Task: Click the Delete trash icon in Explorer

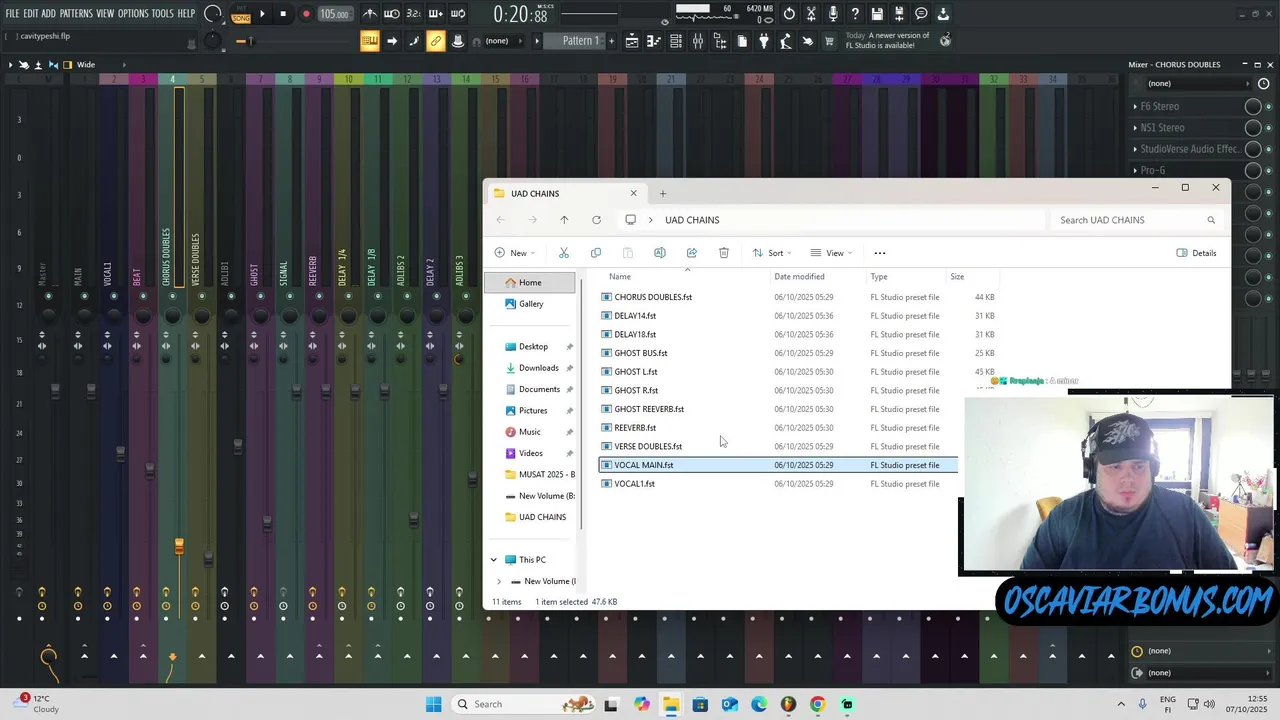Action: 724,253
